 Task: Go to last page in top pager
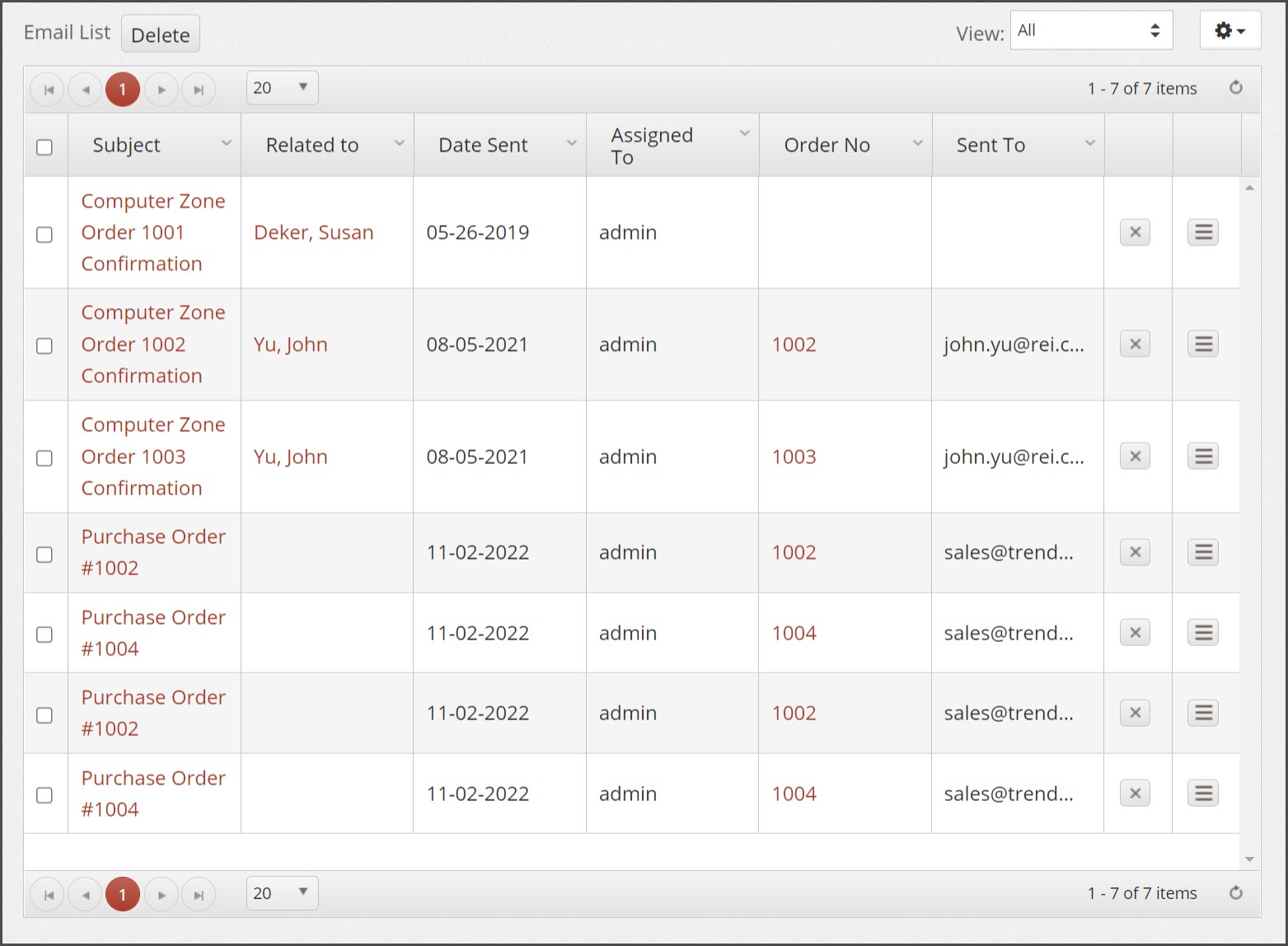pos(199,89)
